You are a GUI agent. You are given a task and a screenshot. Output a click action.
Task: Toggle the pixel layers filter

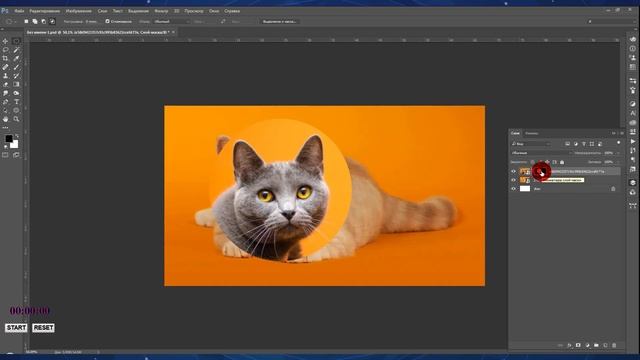567,144
